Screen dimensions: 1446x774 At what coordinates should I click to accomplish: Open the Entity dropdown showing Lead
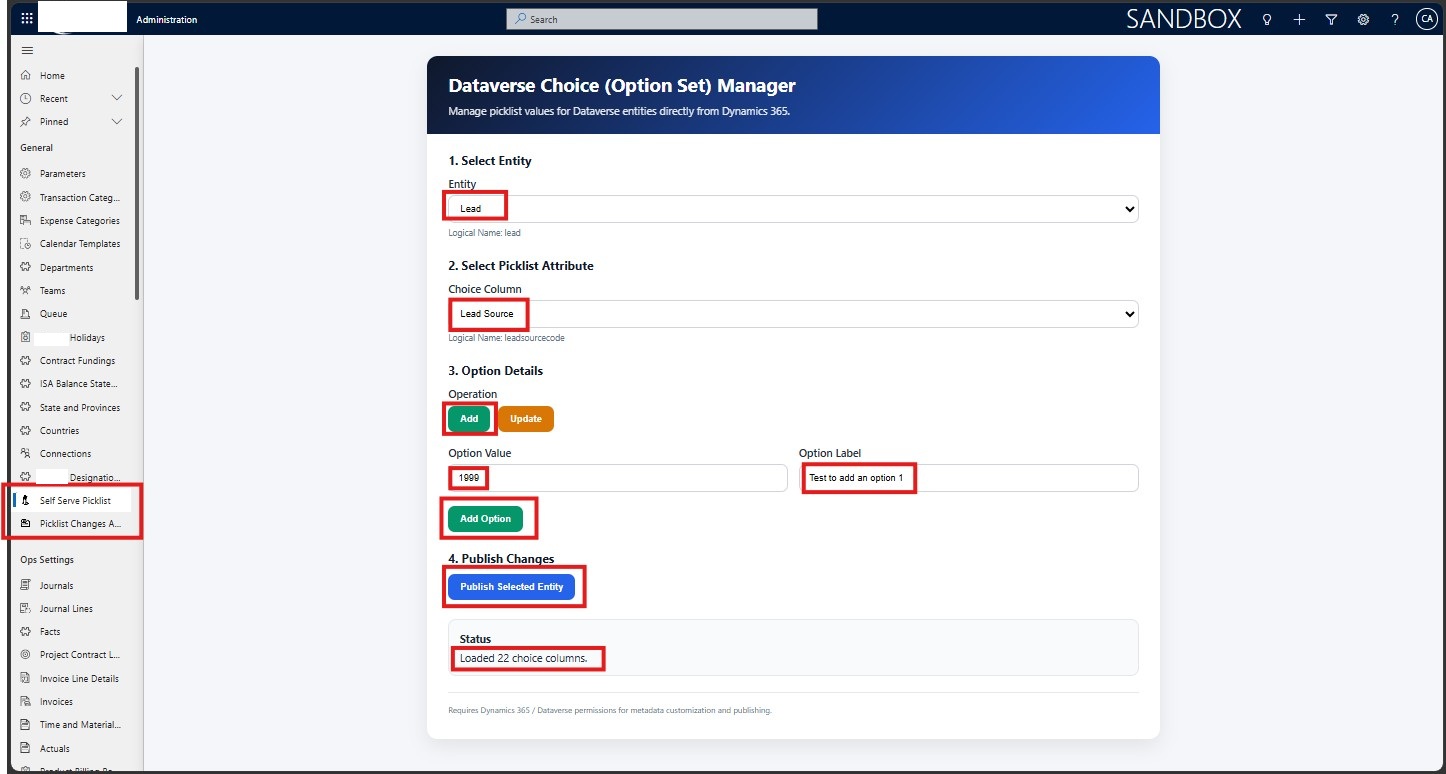point(793,209)
